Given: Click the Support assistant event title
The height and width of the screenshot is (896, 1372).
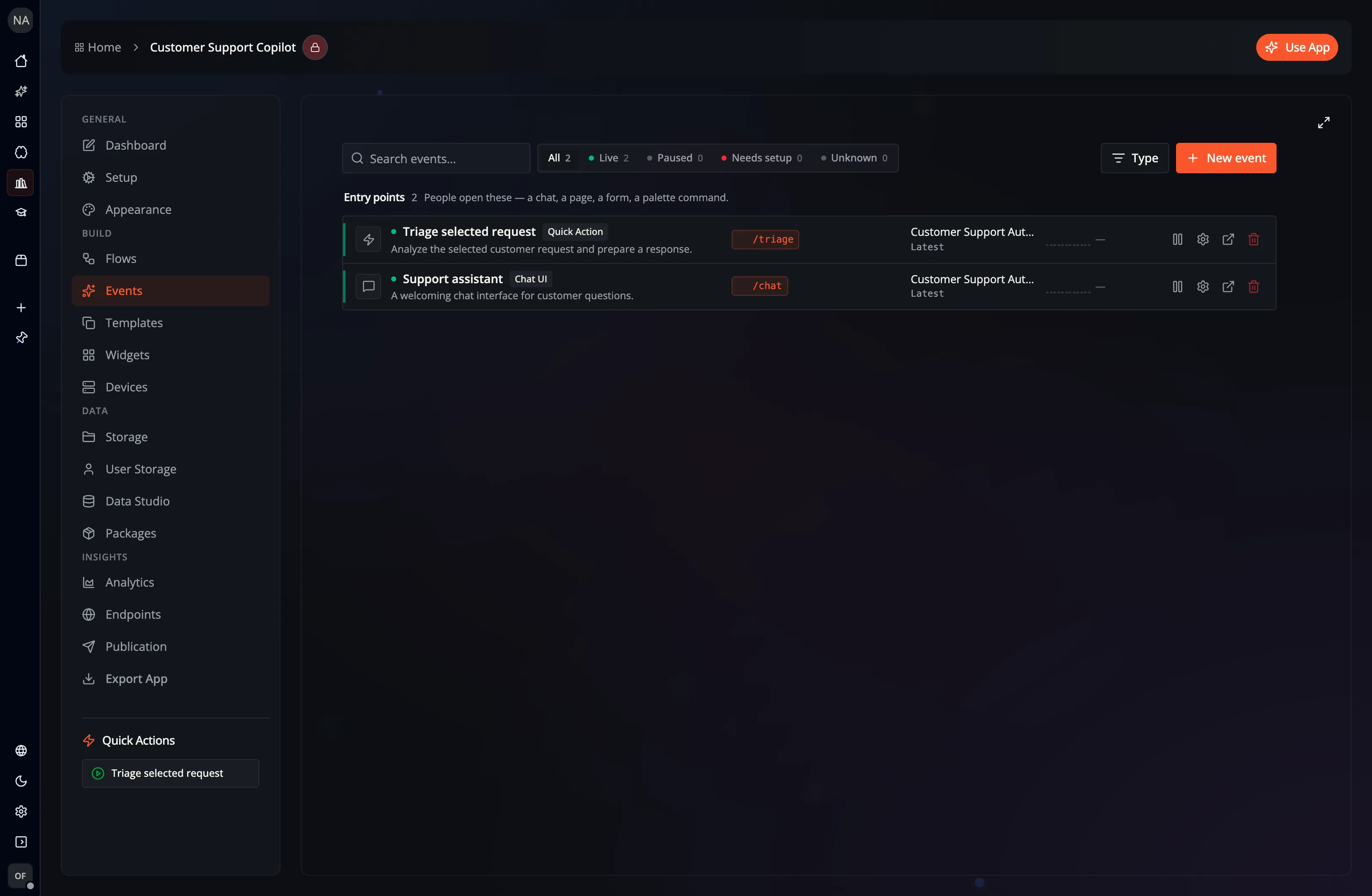Looking at the screenshot, I should [x=452, y=279].
